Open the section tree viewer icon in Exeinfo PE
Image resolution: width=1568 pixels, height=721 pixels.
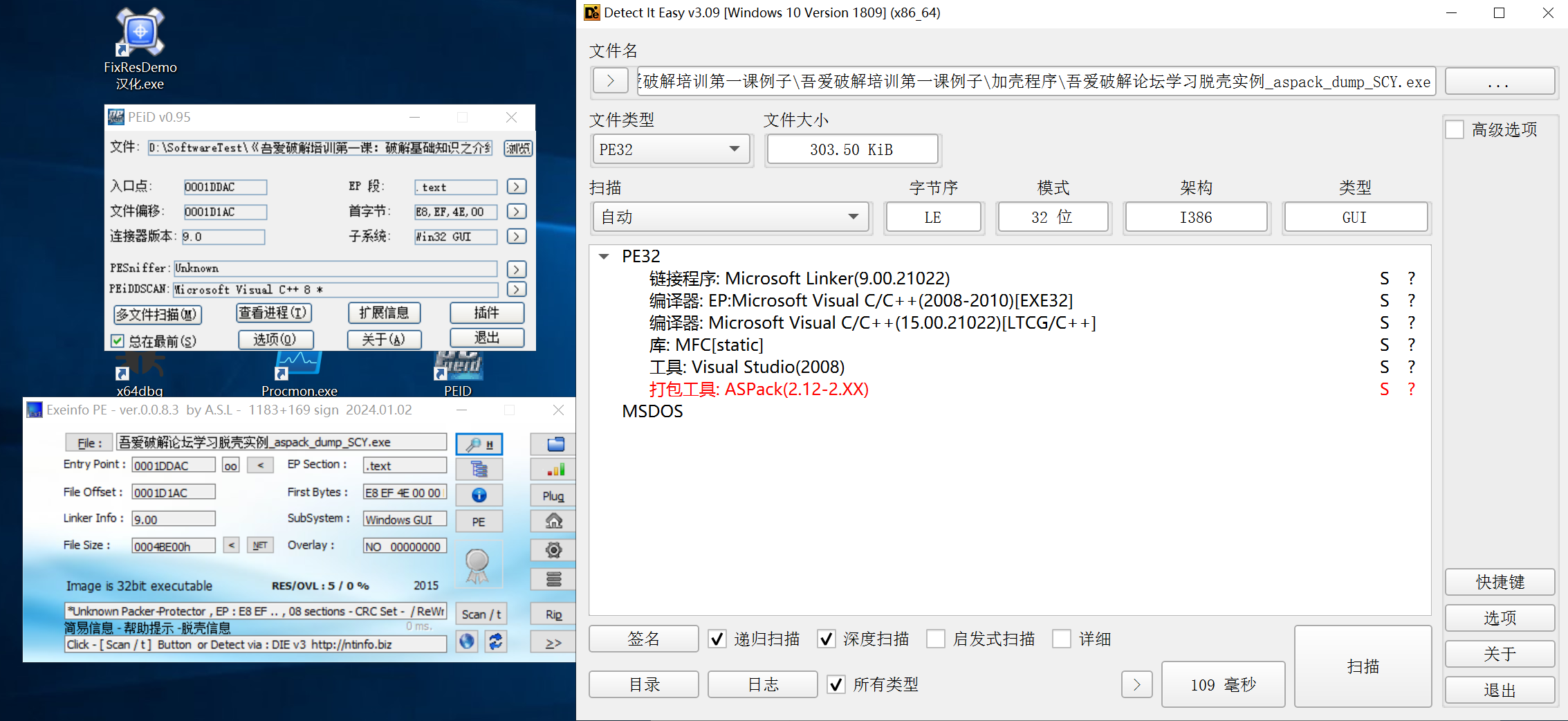tap(479, 470)
